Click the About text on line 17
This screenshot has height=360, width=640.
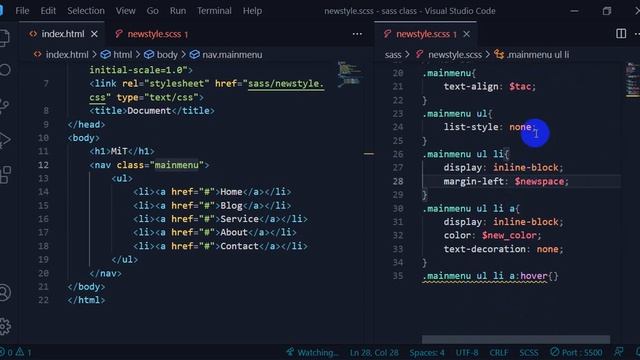click(234, 233)
